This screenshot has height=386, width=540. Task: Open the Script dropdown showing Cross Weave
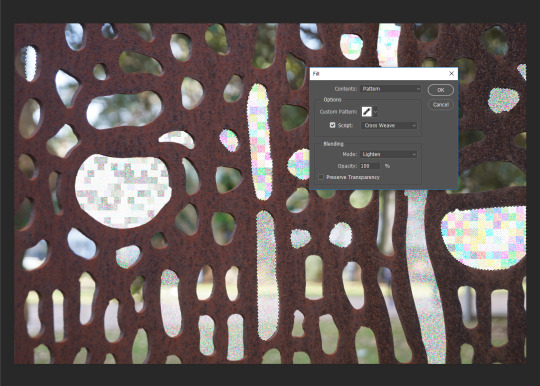tap(389, 125)
